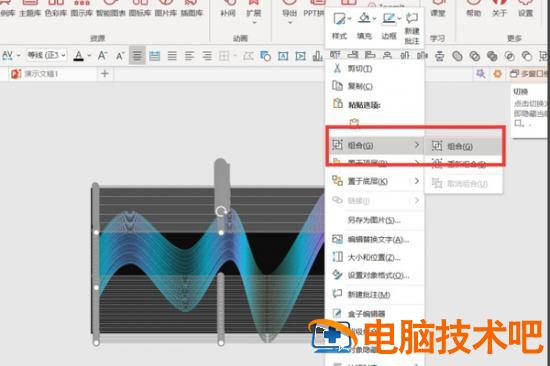550x366 pixels.
Task: Select 大小和位置(Z) menu entry
Action: 375,257
